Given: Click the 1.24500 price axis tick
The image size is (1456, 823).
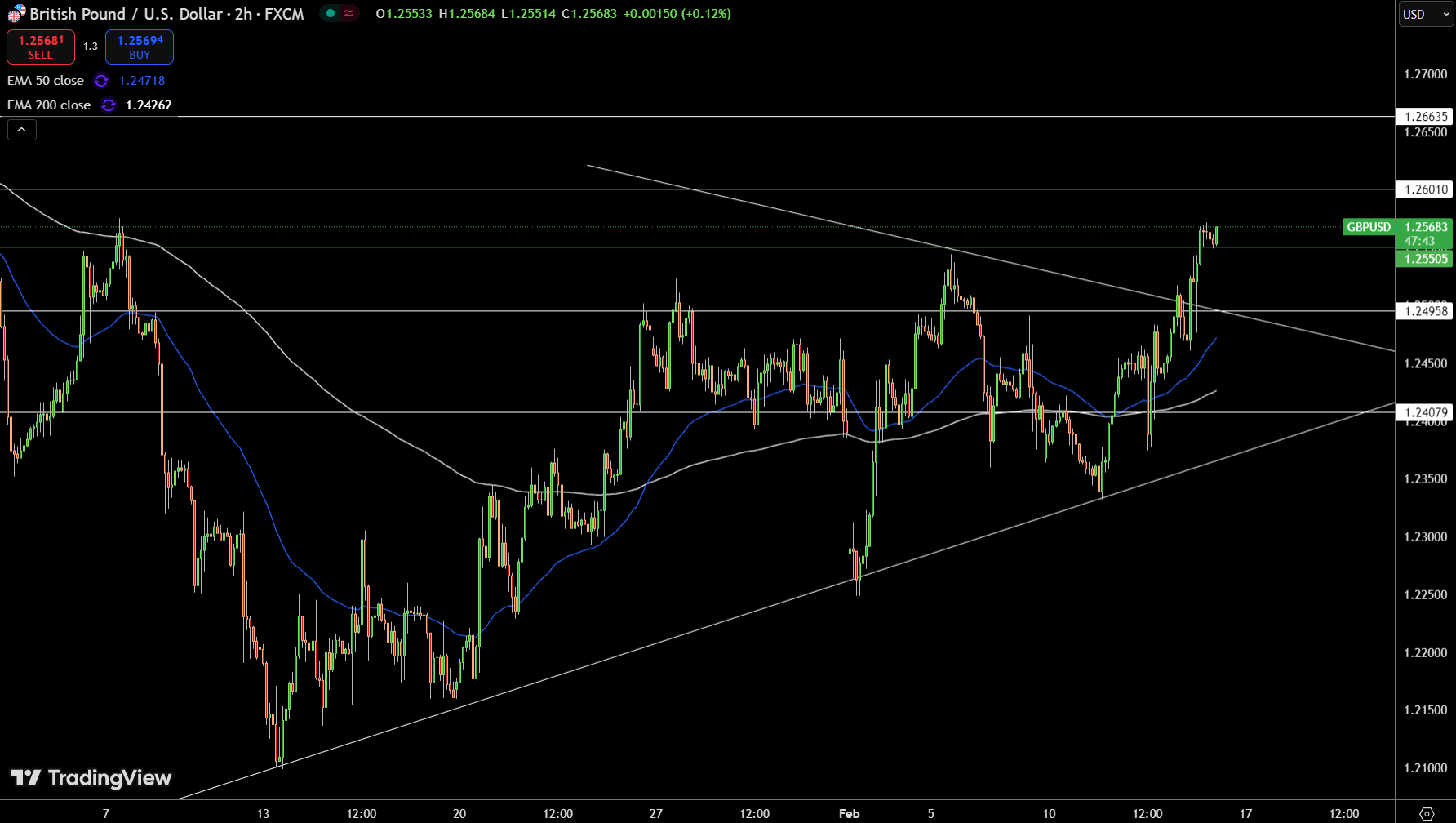Looking at the screenshot, I should (1426, 363).
